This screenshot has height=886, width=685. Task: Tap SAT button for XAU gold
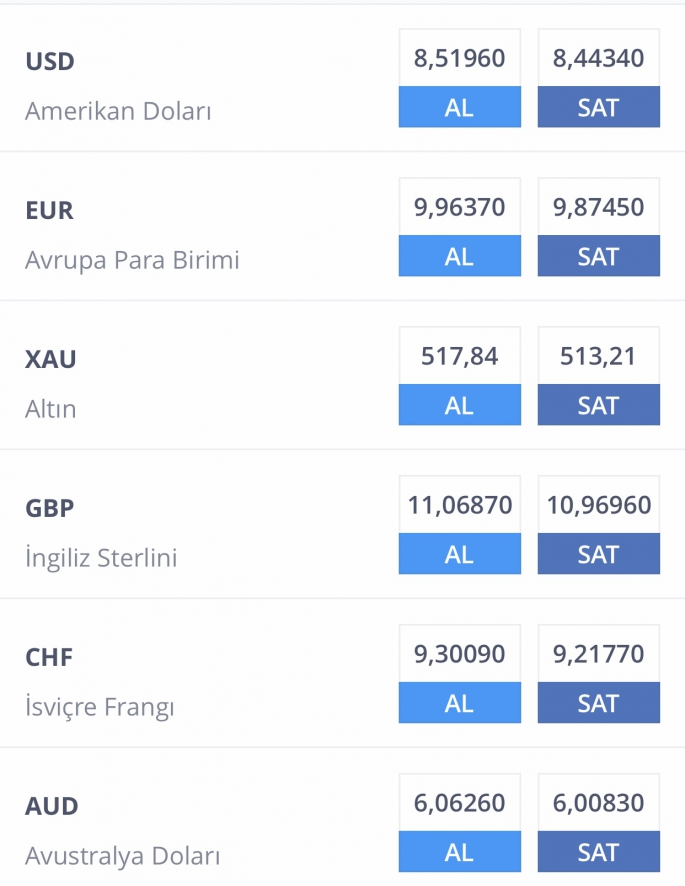[x=599, y=405]
